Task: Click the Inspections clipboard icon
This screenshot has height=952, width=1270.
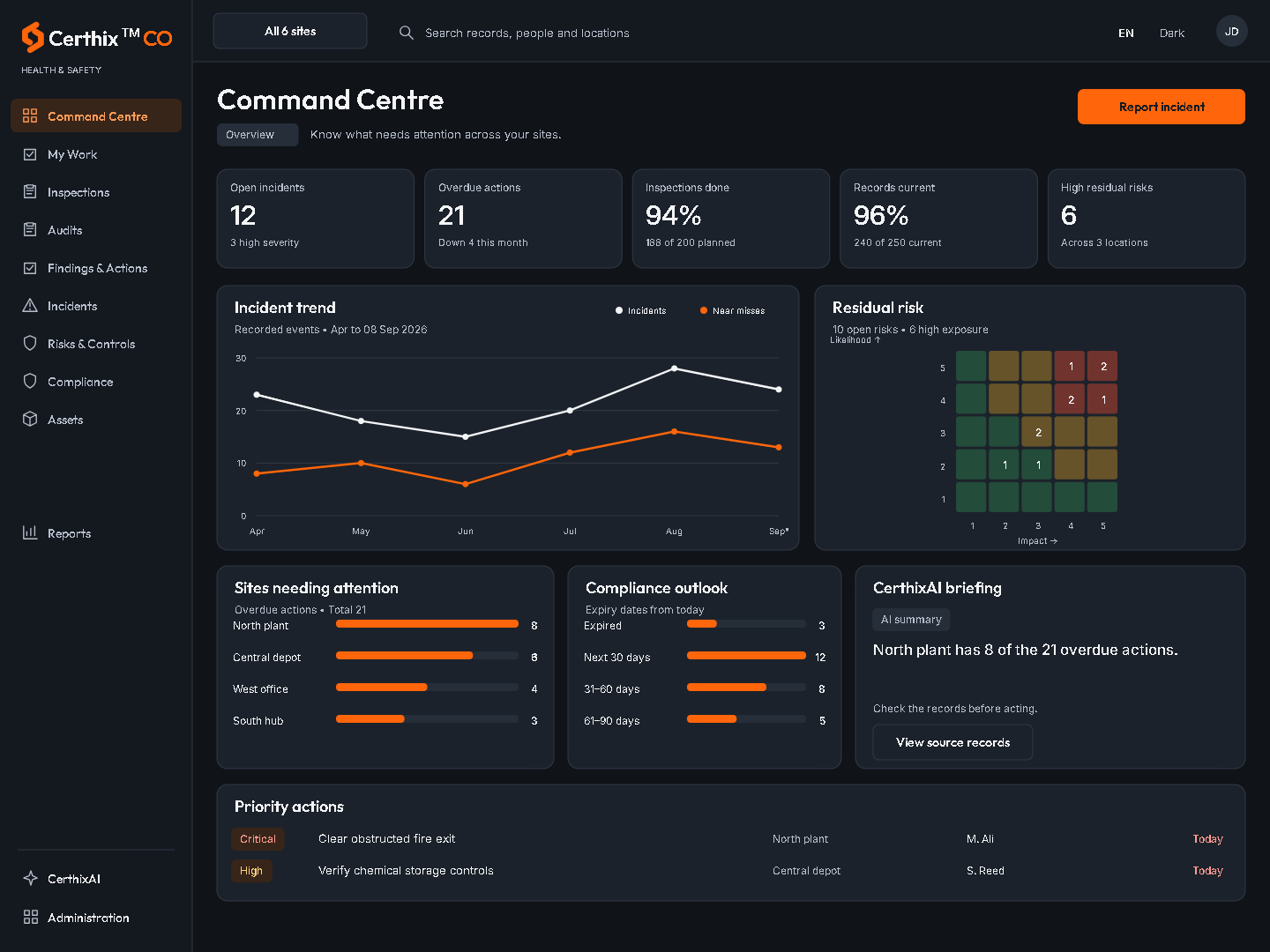Action: point(30,192)
